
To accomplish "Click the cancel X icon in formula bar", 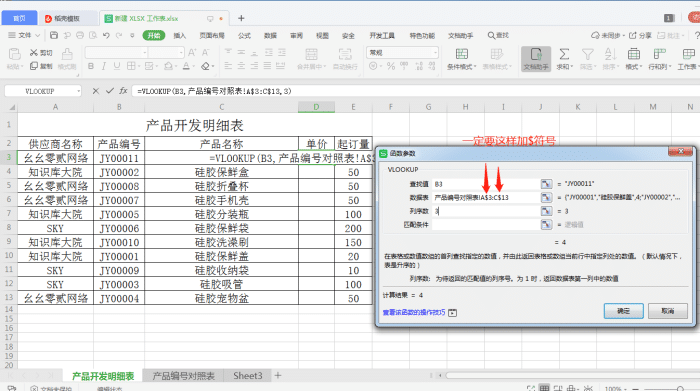I will [x=96, y=91].
